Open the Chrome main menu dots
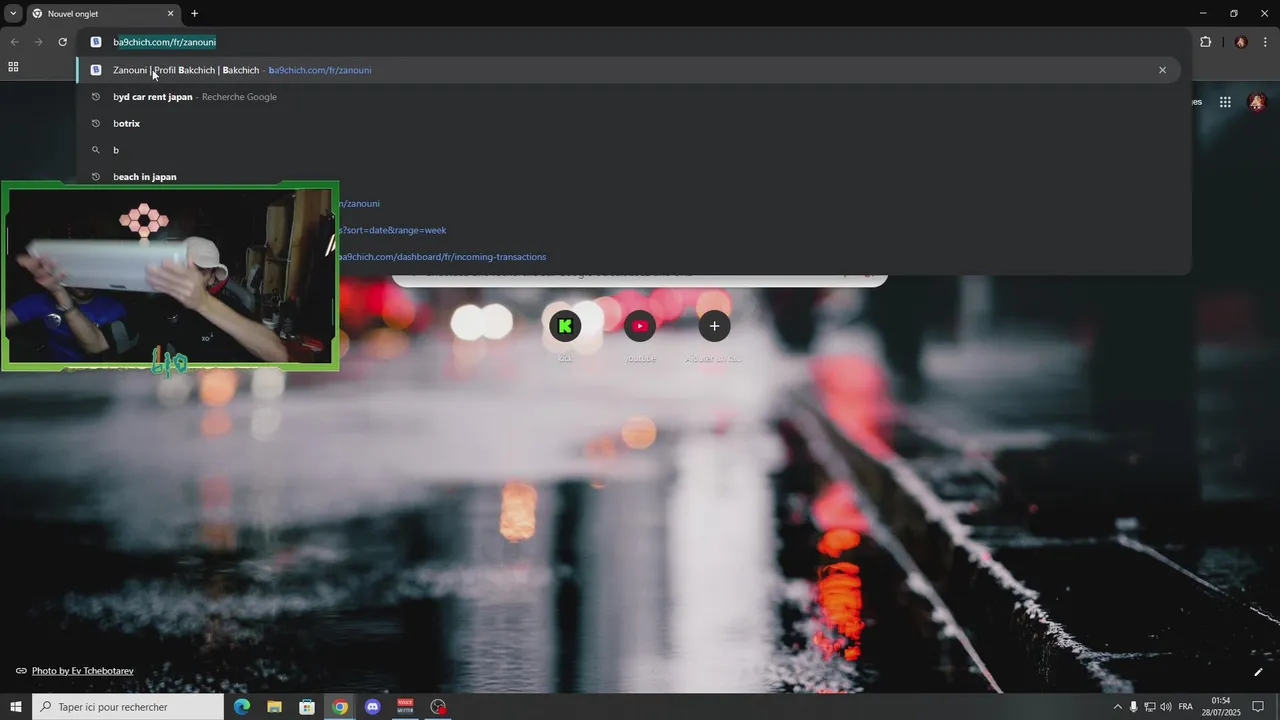This screenshot has width=1280, height=720. coord(1266,42)
